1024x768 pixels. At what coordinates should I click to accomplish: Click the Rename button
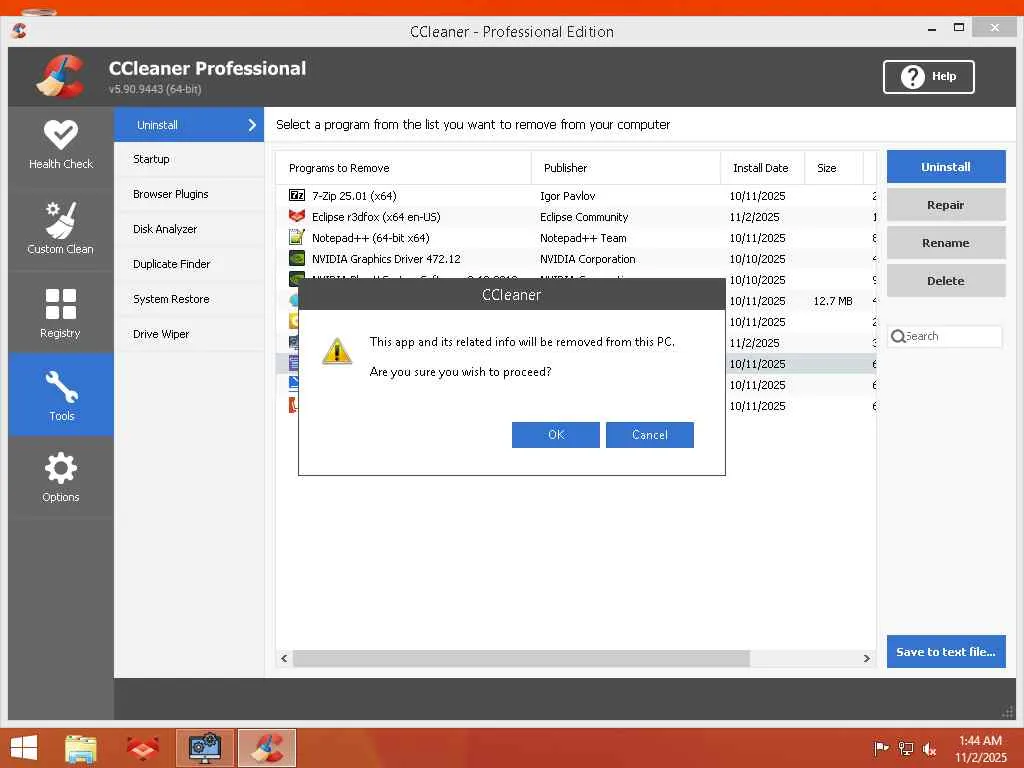click(x=946, y=242)
